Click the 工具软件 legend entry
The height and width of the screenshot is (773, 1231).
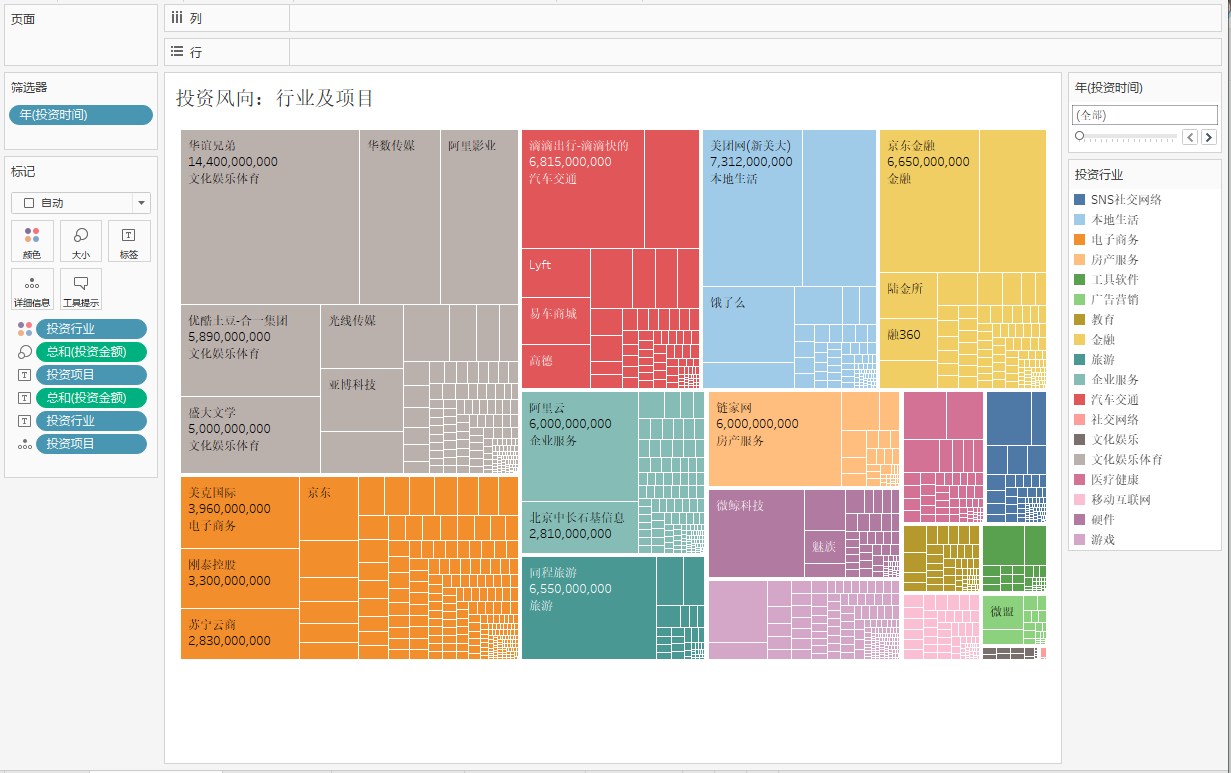(x=1114, y=280)
